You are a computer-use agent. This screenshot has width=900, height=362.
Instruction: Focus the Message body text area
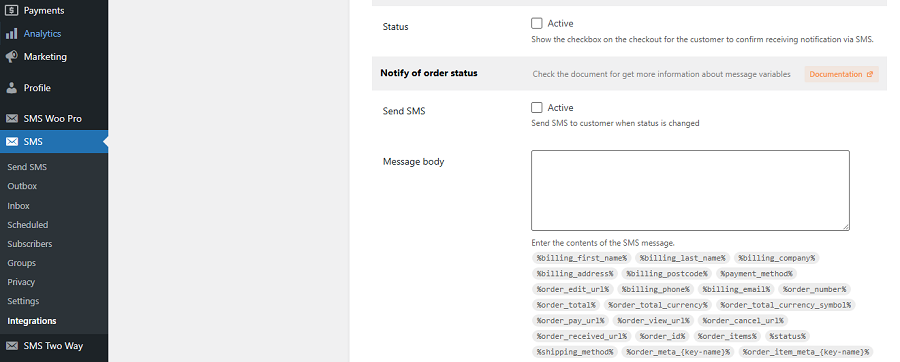click(x=690, y=190)
